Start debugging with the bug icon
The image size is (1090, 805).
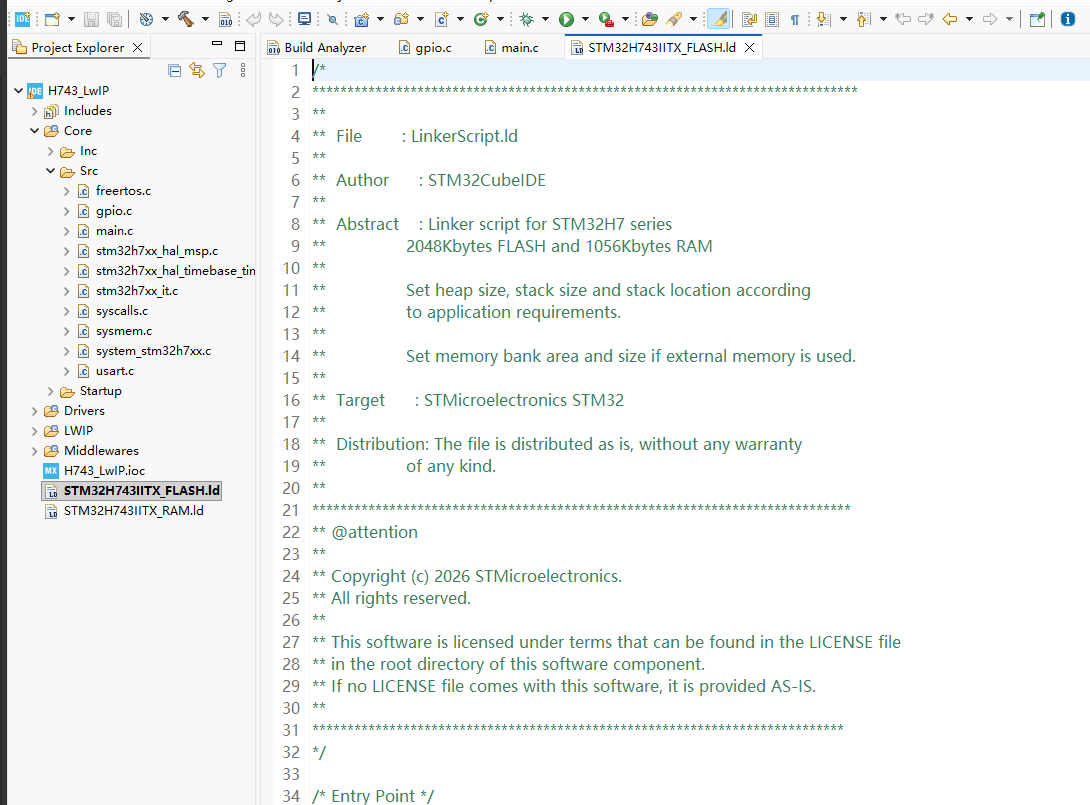click(527, 19)
